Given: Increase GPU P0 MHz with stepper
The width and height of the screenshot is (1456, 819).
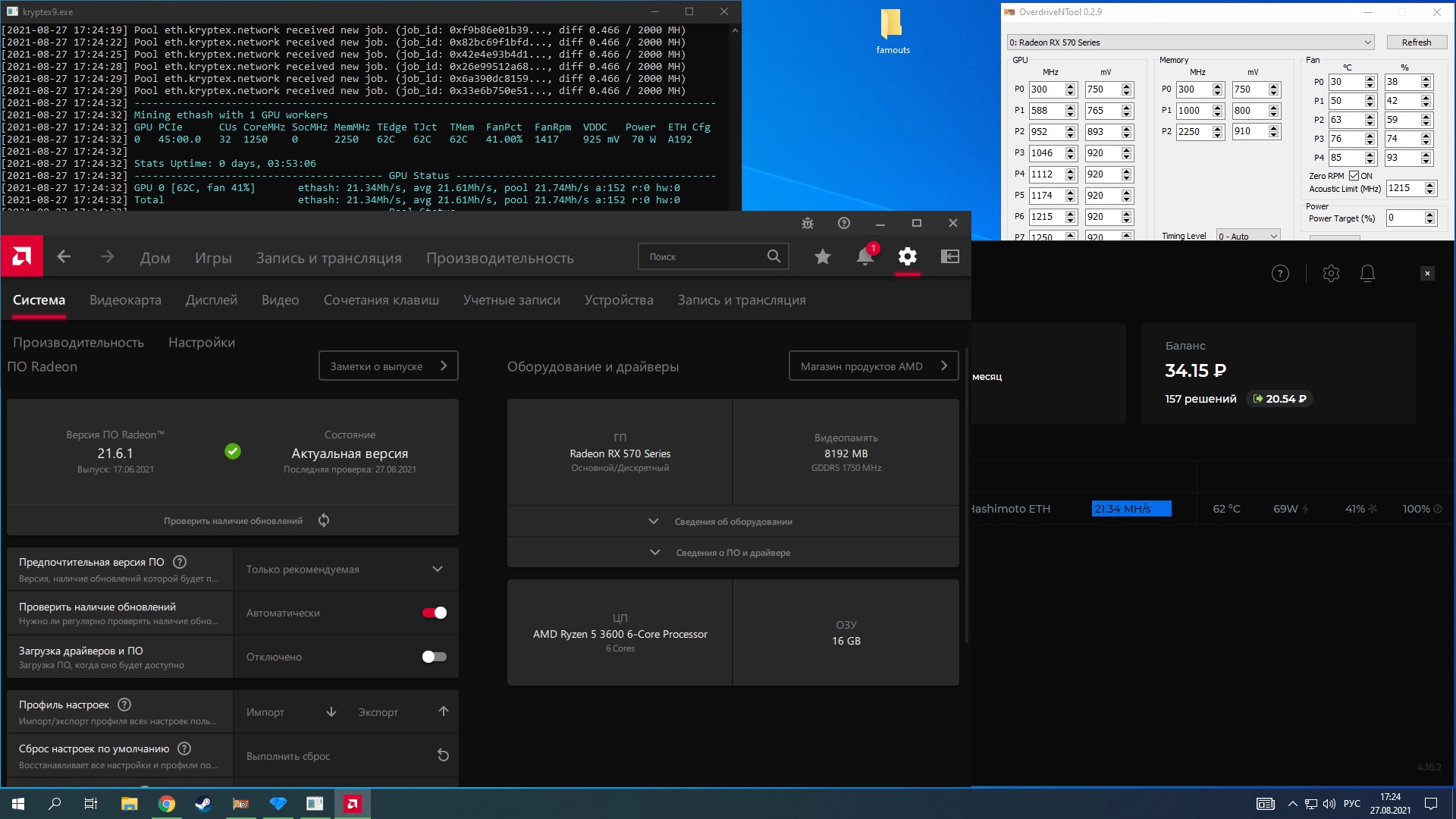Looking at the screenshot, I should point(1071,86).
